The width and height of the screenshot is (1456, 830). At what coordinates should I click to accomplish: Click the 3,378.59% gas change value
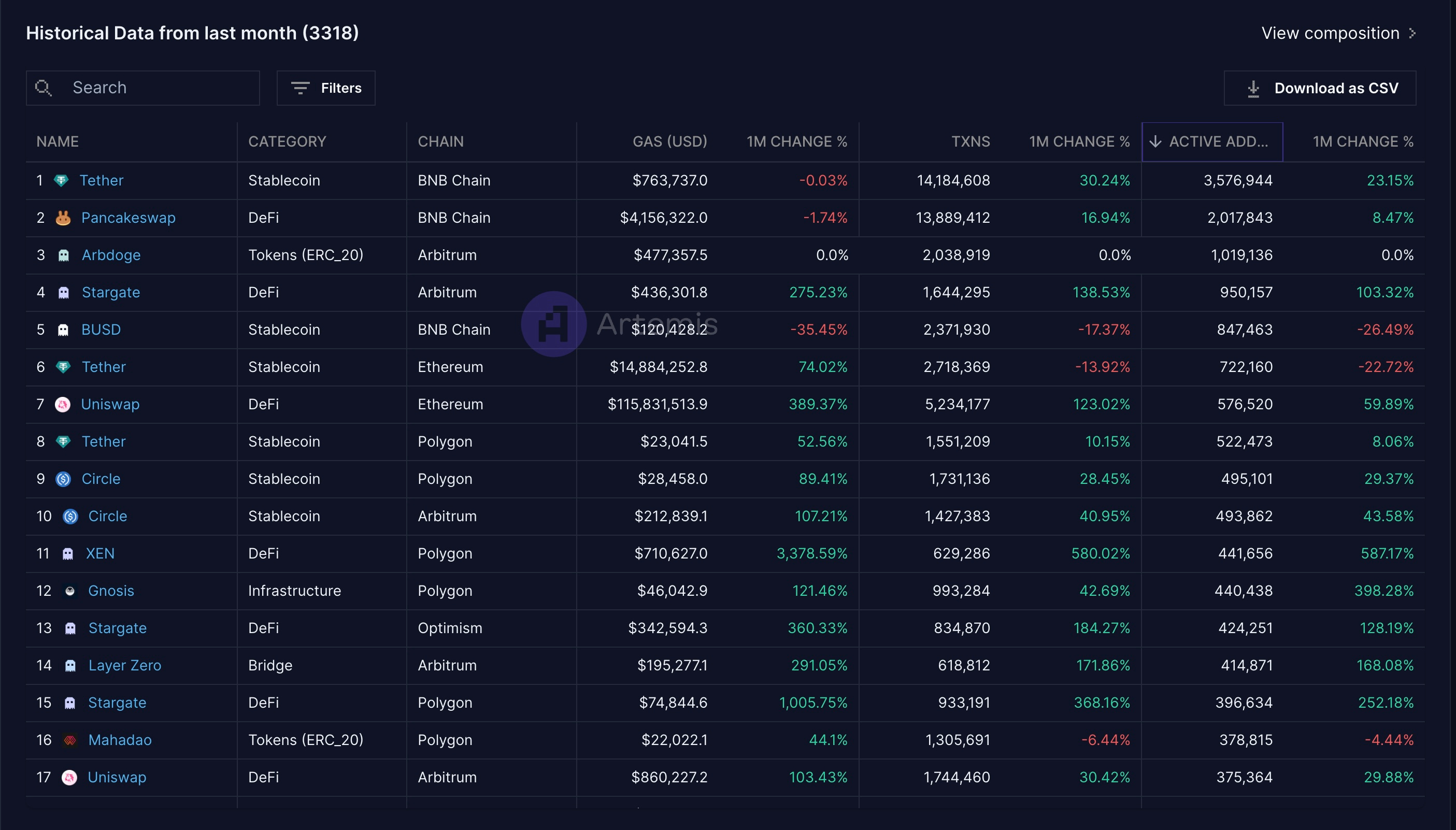812,553
